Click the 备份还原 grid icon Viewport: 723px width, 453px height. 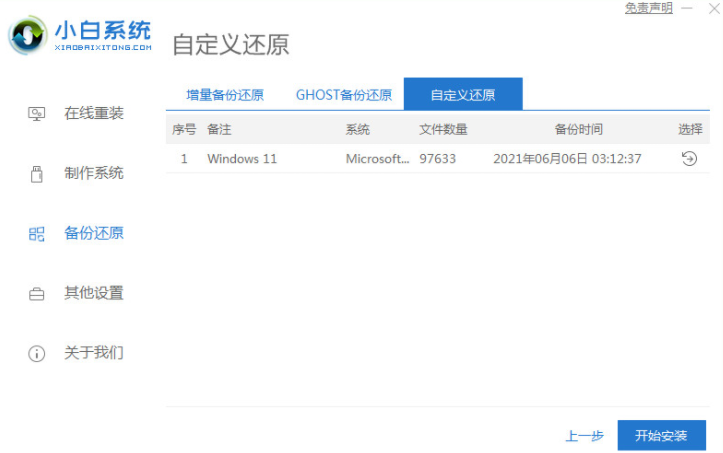point(36,234)
